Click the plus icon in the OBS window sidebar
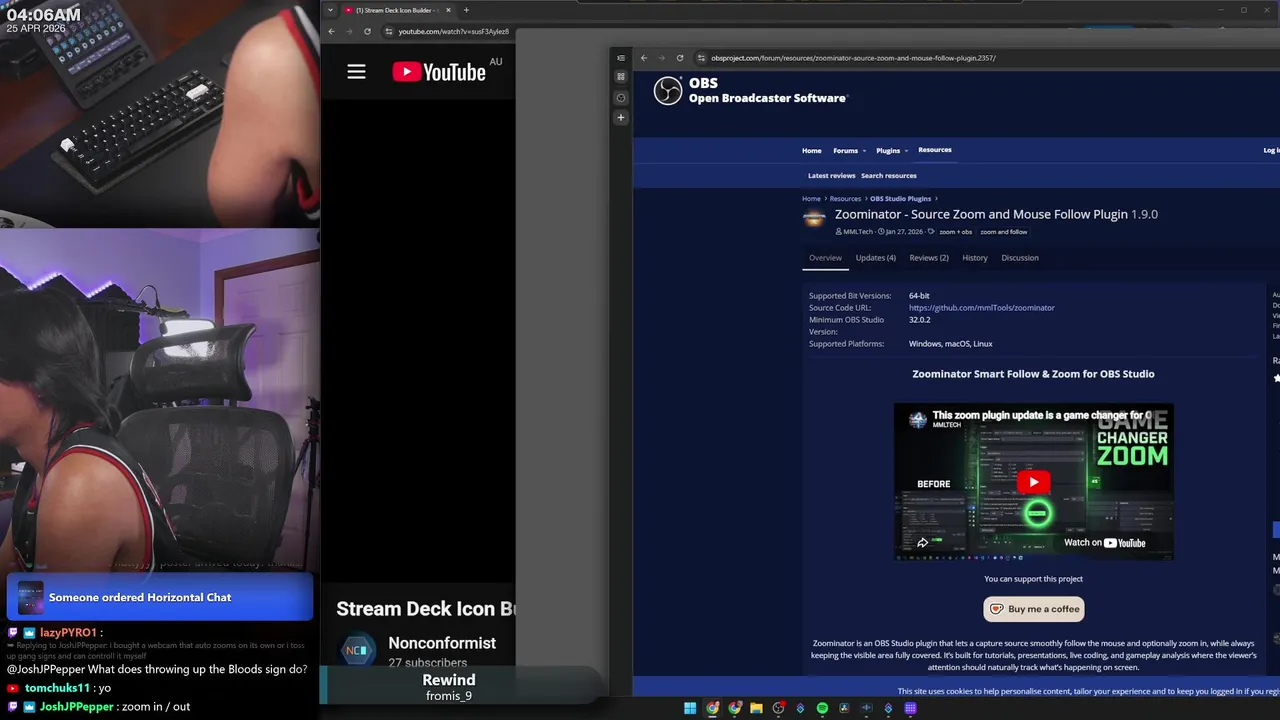Viewport: 1280px width, 720px height. [x=621, y=117]
